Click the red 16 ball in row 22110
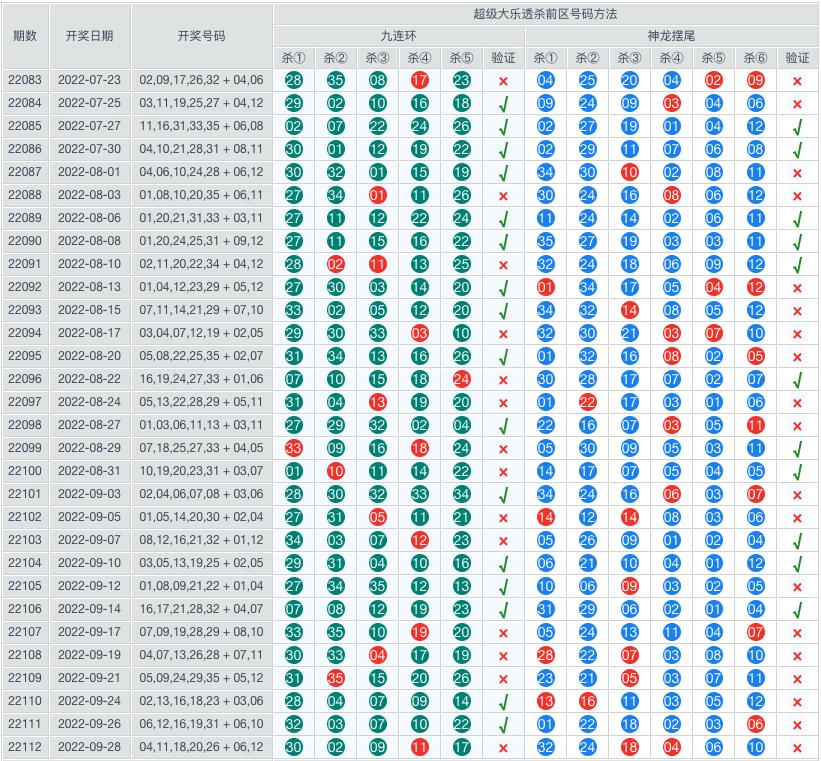 click(x=587, y=701)
